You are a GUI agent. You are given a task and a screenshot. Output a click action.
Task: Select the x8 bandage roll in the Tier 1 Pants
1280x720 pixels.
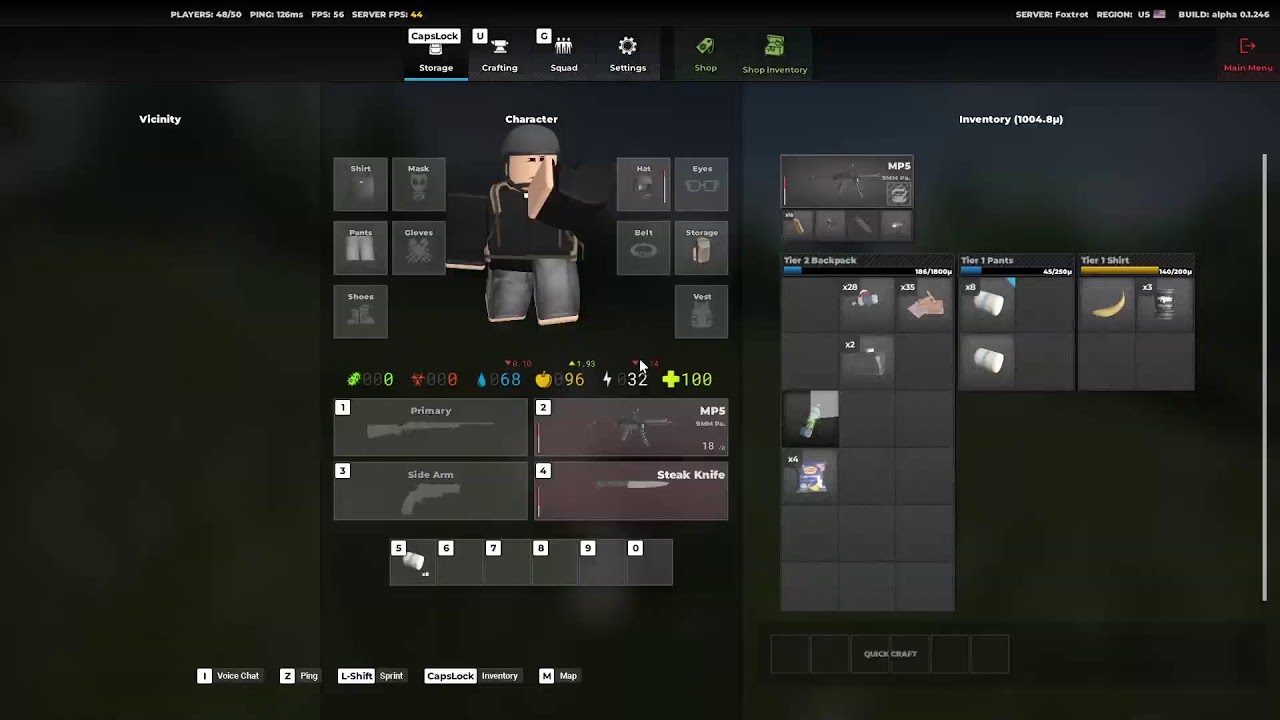tap(988, 304)
